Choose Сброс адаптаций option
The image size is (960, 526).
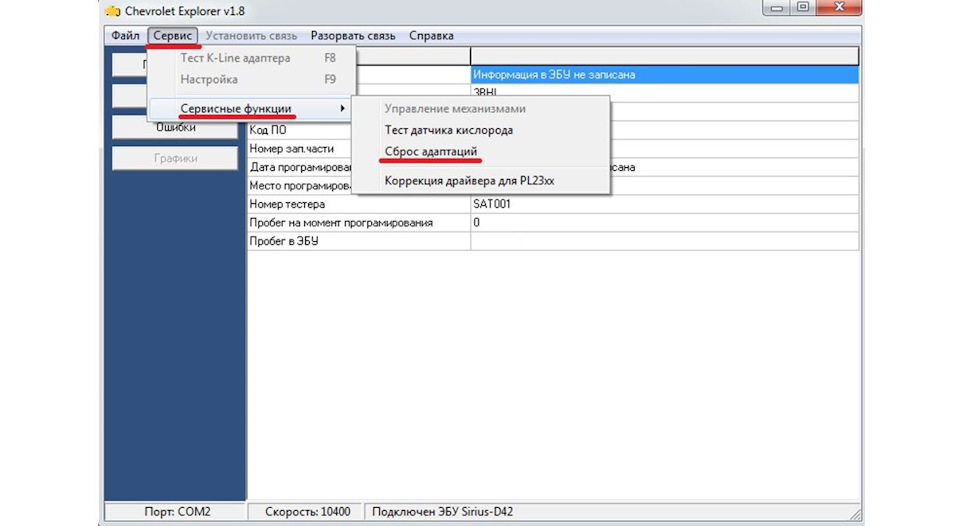pos(481,151)
